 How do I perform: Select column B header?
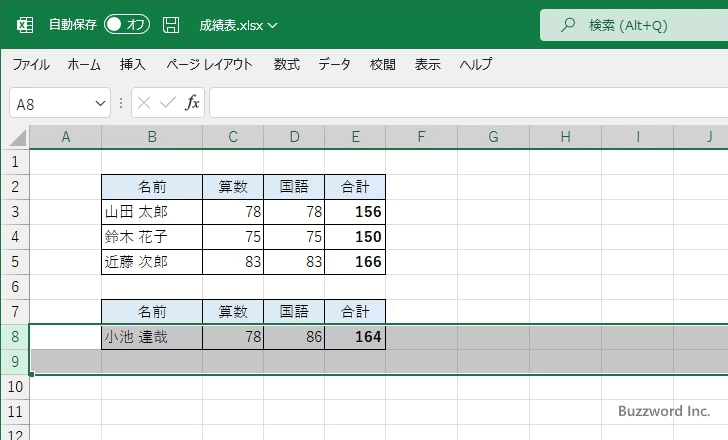click(152, 137)
